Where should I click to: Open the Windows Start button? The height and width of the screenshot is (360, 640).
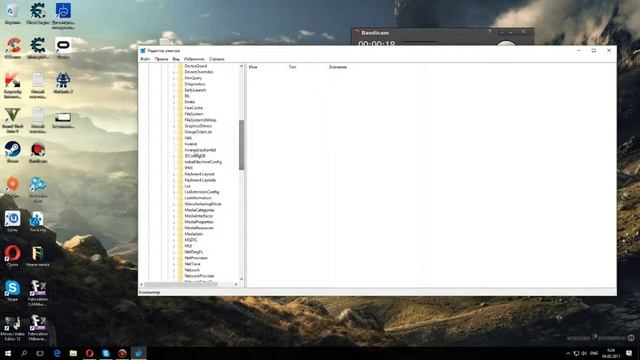click(x=7, y=353)
